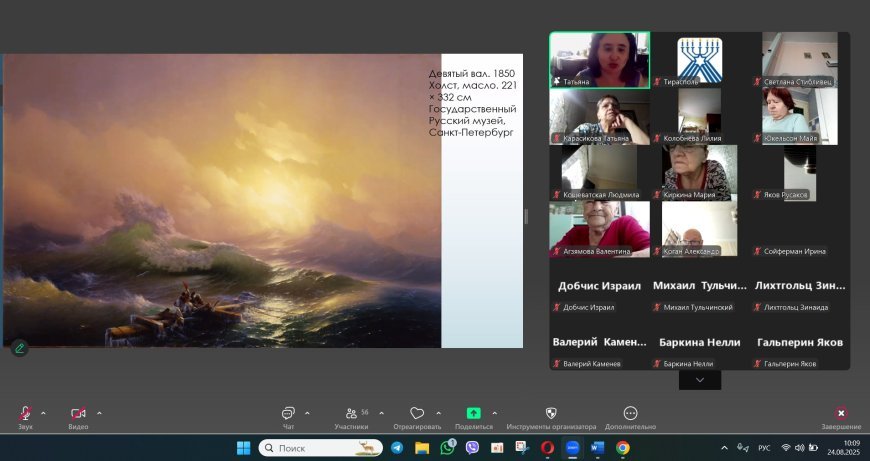Viewport: 870px width, 461px height.
Task: Click the panel divider handle beside slide
Action: click(x=526, y=216)
